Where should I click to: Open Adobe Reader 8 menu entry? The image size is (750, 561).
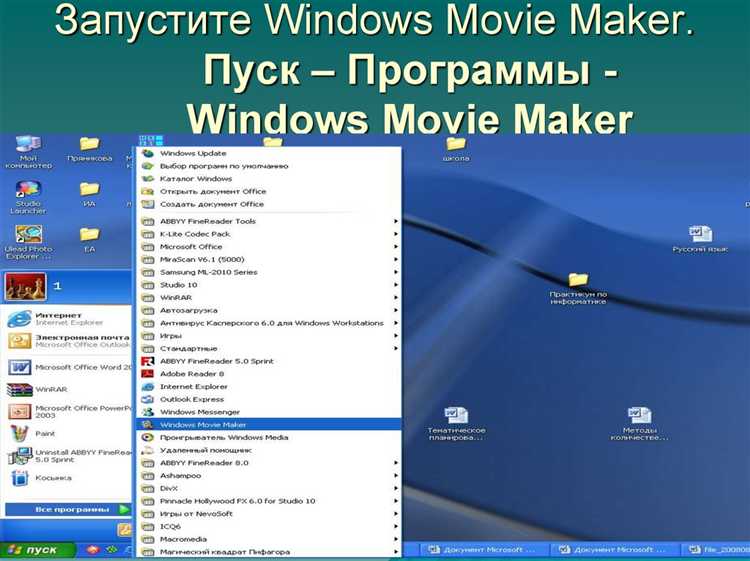(x=269, y=374)
